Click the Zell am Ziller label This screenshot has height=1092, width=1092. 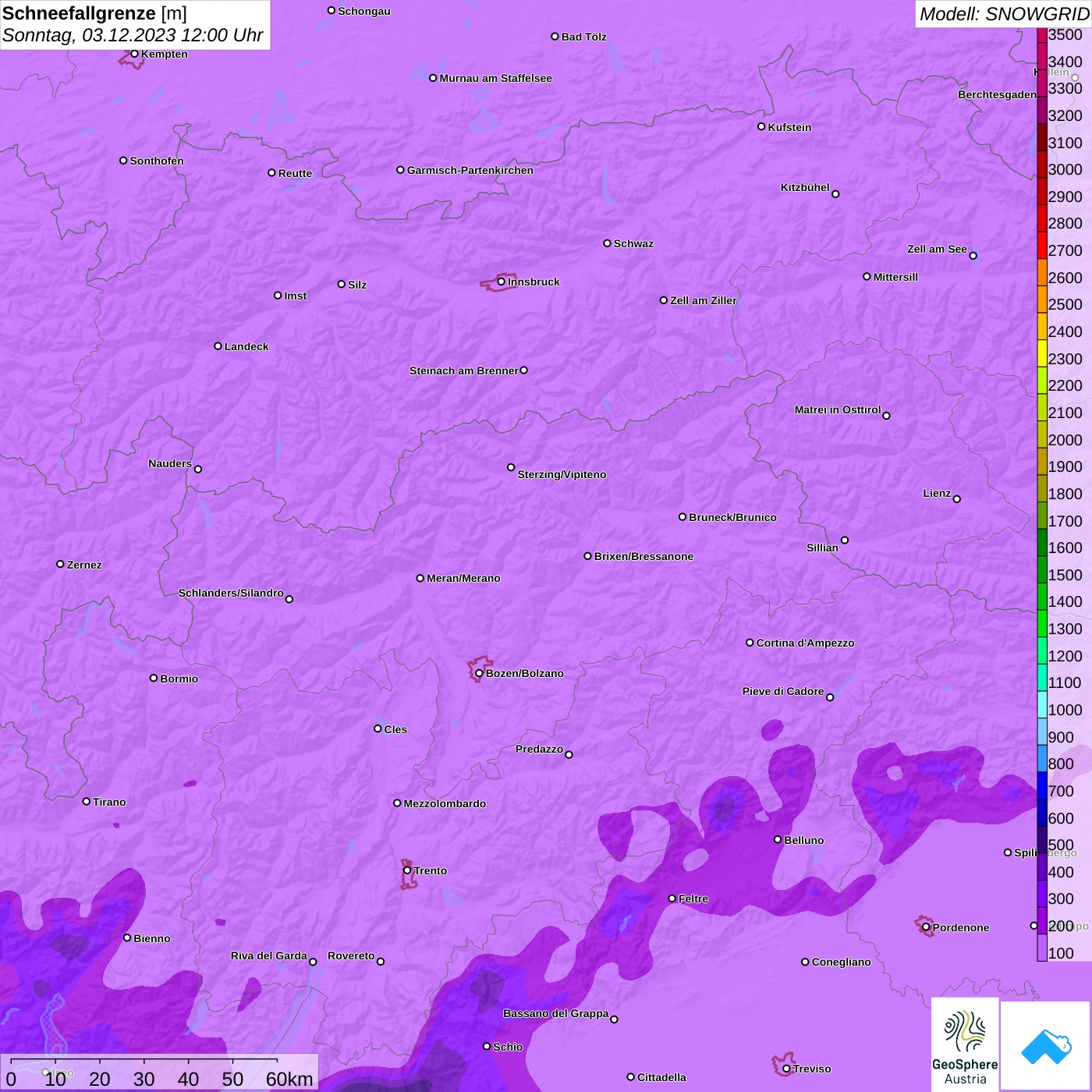pyautogui.click(x=704, y=300)
